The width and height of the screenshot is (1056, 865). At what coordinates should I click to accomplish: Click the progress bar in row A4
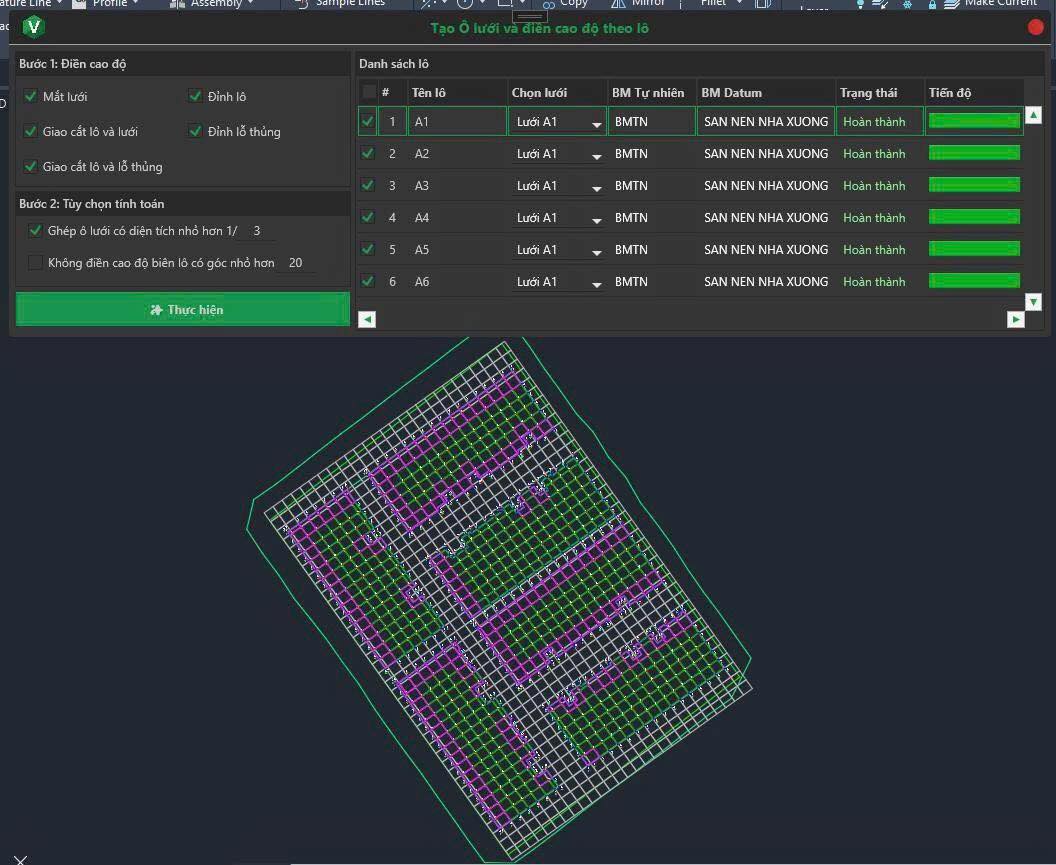975,218
